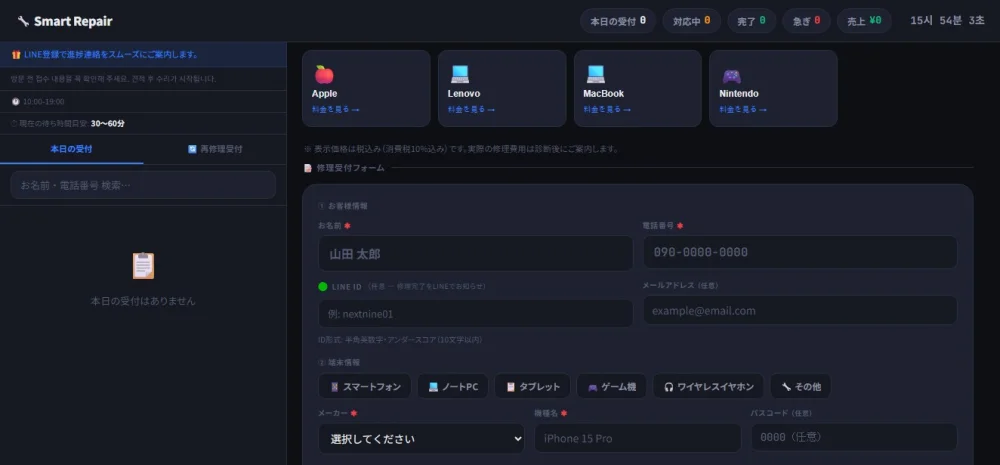The height and width of the screenshot is (465, 1000).
Task: Click the 本日の受付 counter badge in header
Action: tap(617, 21)
